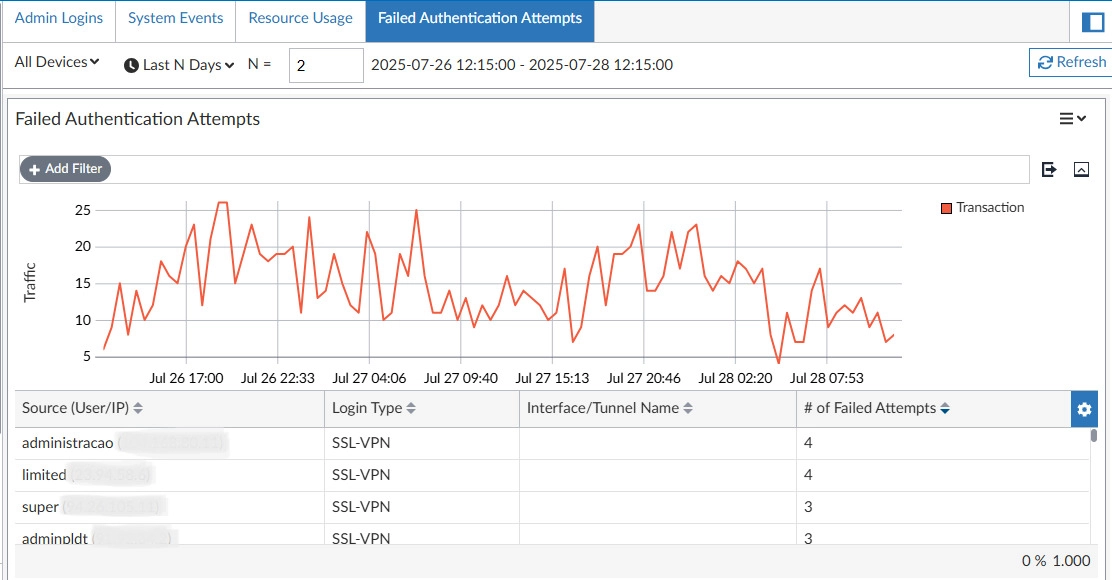
Task: Click the export icon beside filter bar
Action: [1049, 169]
